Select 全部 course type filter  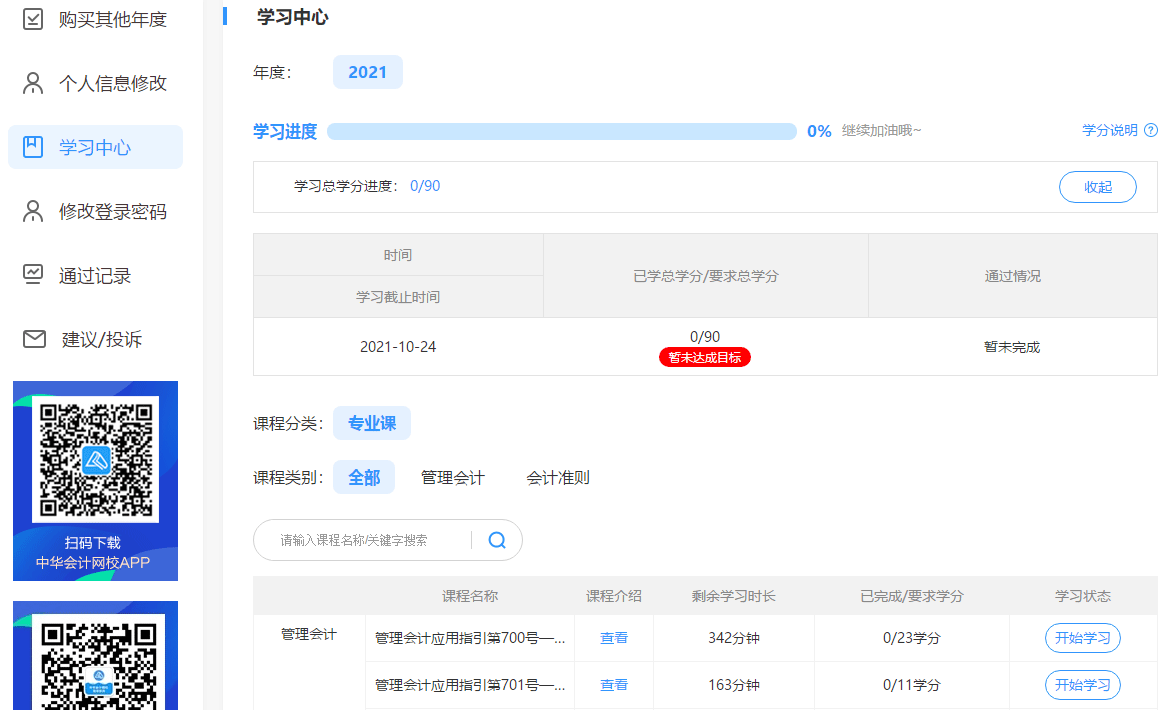coord(363,478)
